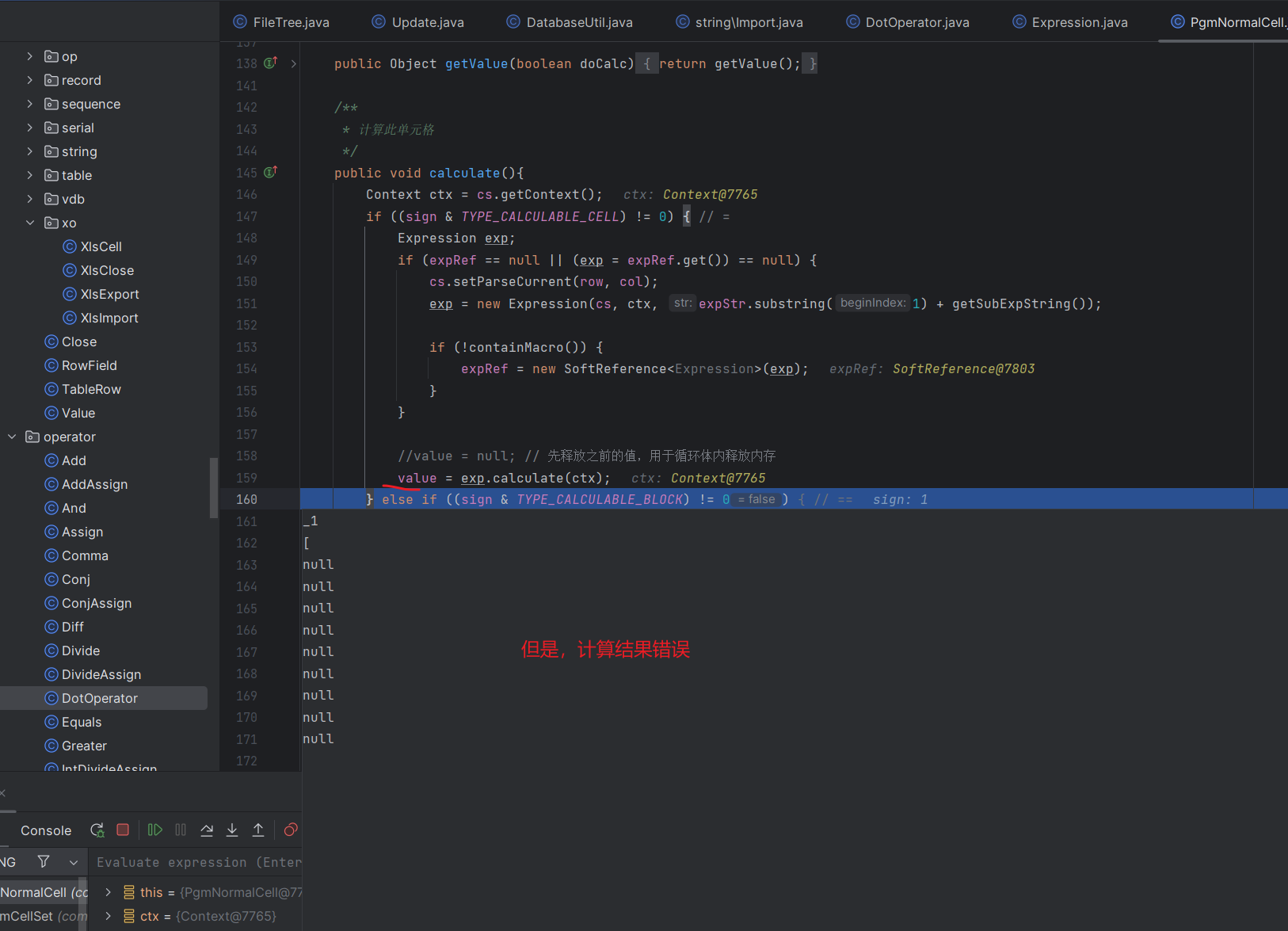Click the Step Out icon
The width and height of the screenshot is (1288, 931).
(x=258, y=830)
